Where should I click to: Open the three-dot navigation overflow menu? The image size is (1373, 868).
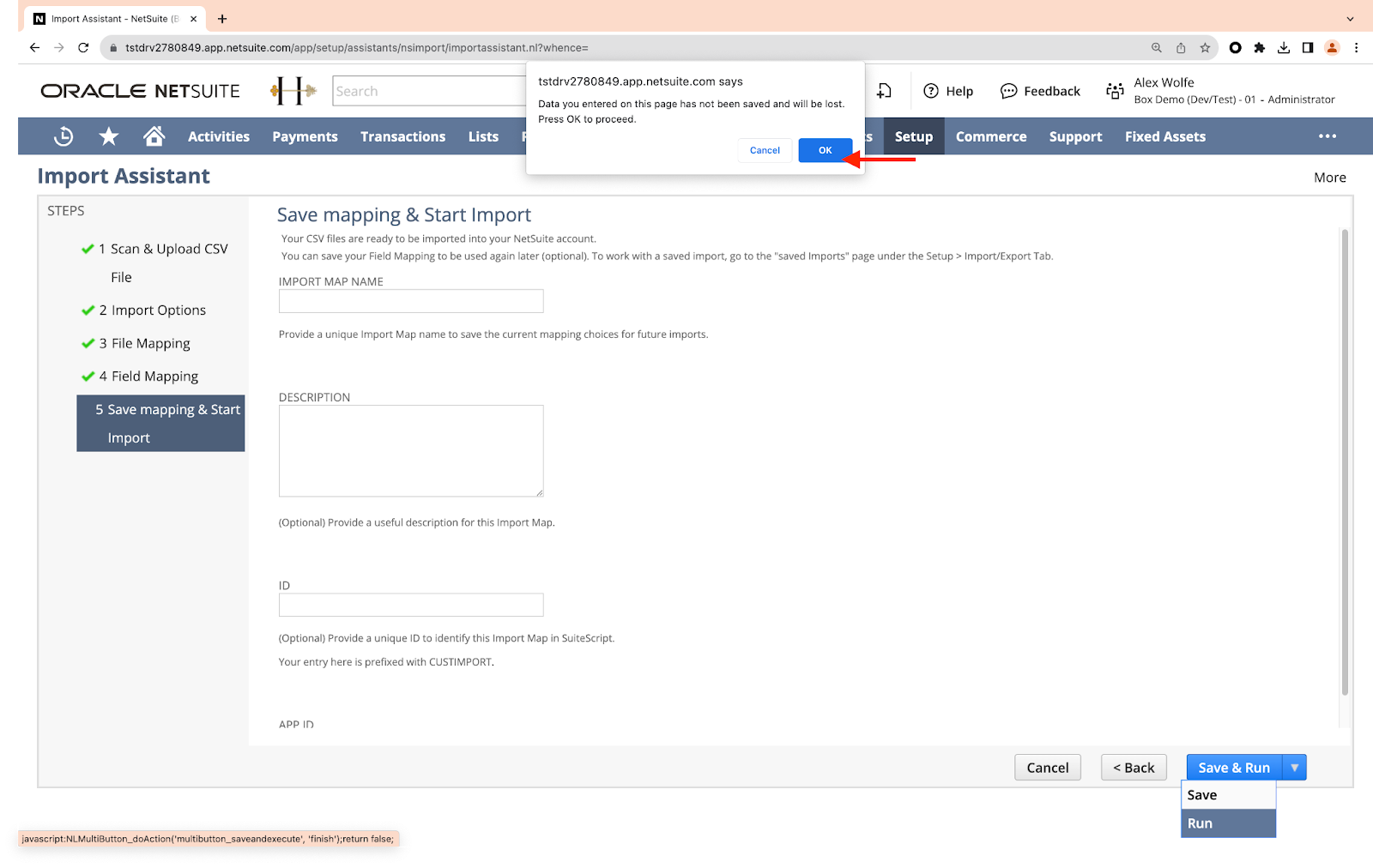coord(1328,136)
